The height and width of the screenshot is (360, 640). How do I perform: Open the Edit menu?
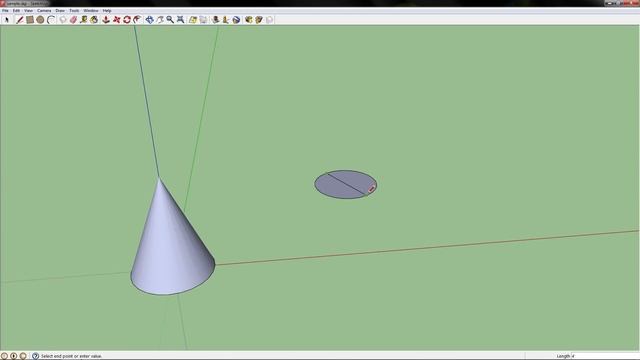pos(16,11)
